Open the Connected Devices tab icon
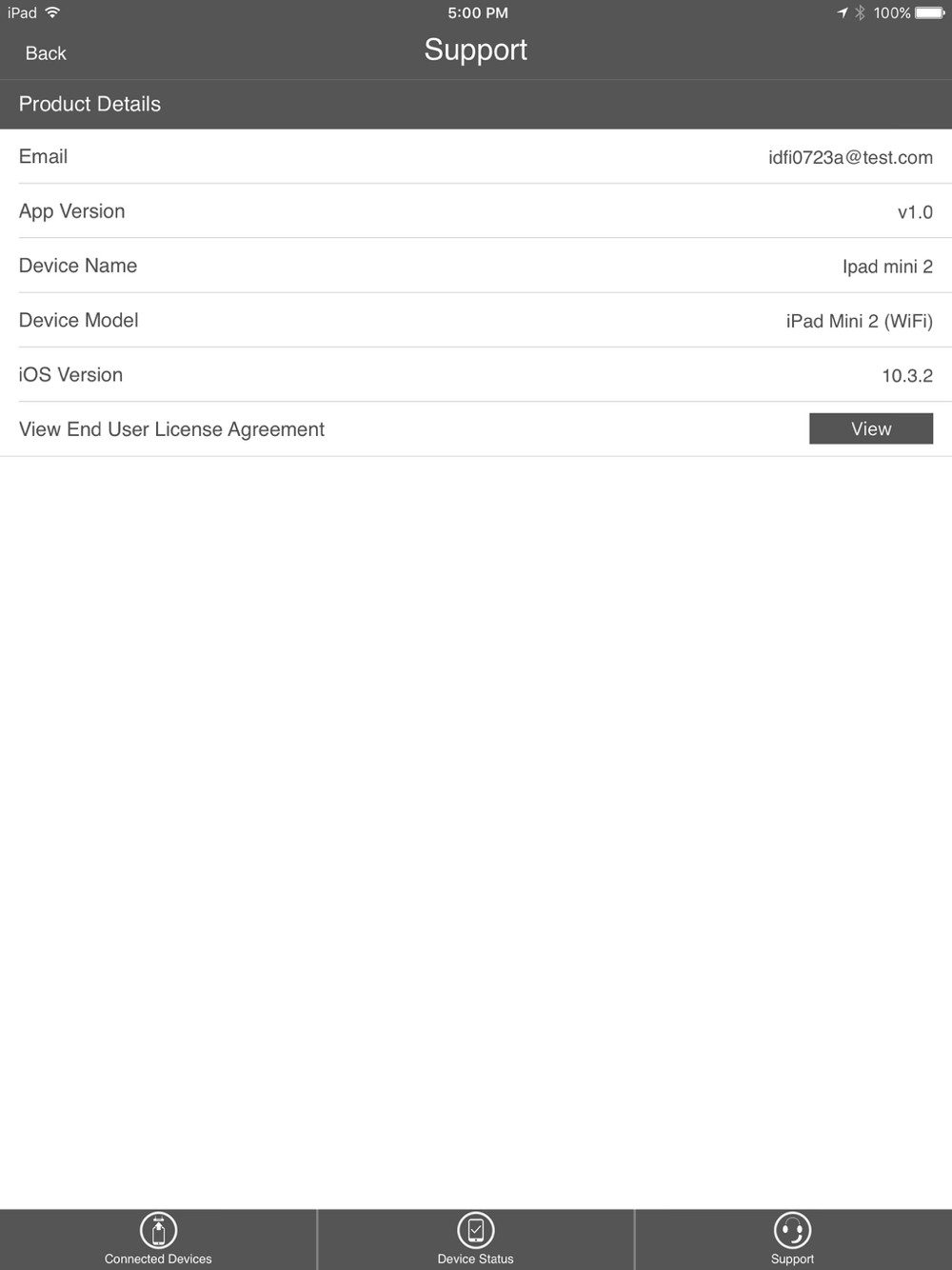The height and width of the screenshot is (1270, 952). 158,1230
